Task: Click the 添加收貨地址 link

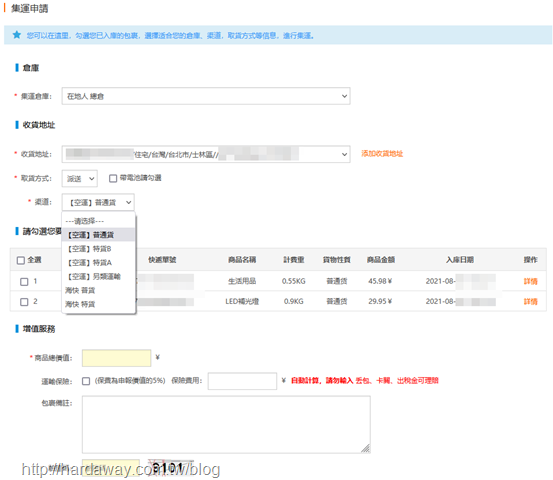Action: pos(382,153)
